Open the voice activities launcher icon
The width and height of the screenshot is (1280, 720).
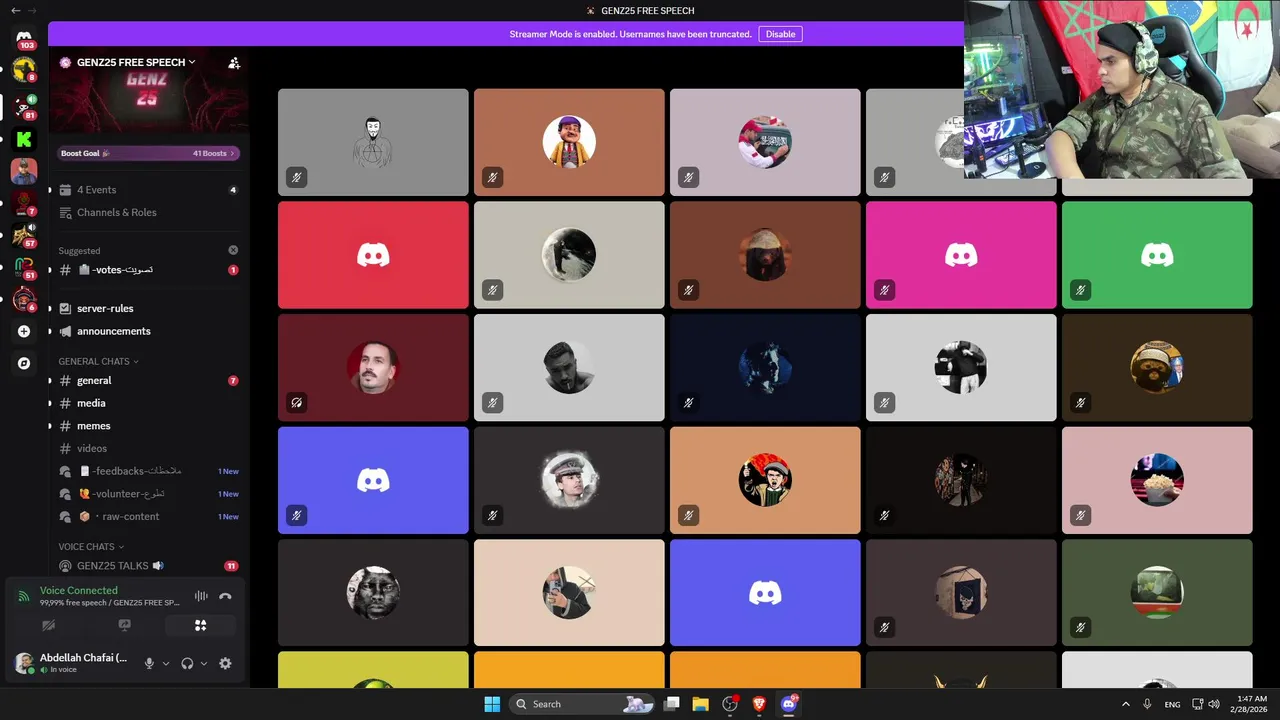[x=200, y=625]
